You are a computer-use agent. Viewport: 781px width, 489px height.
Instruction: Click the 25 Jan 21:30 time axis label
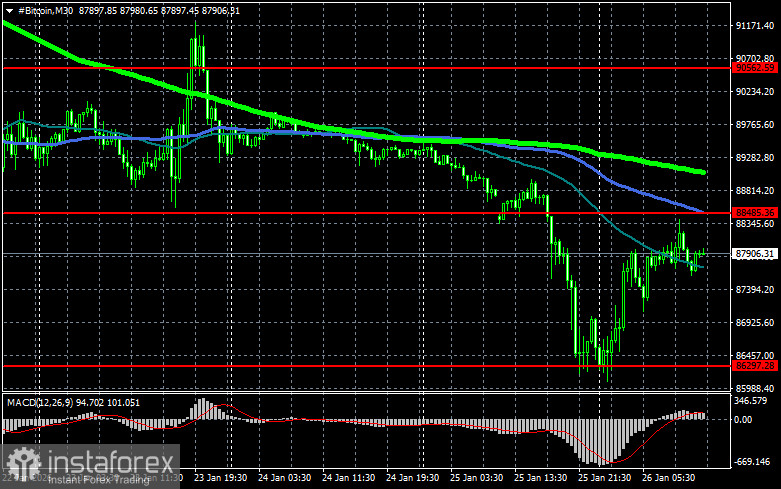pyautogui.click(x=604, y=478)
